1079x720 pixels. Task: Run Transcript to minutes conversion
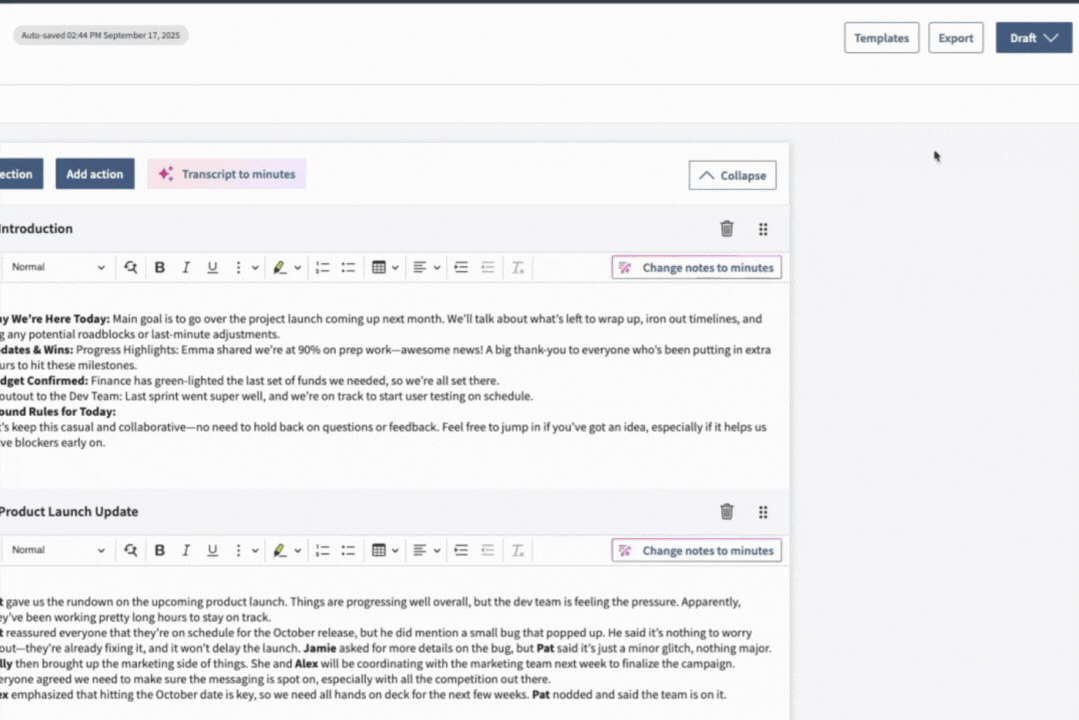[226, 173]
